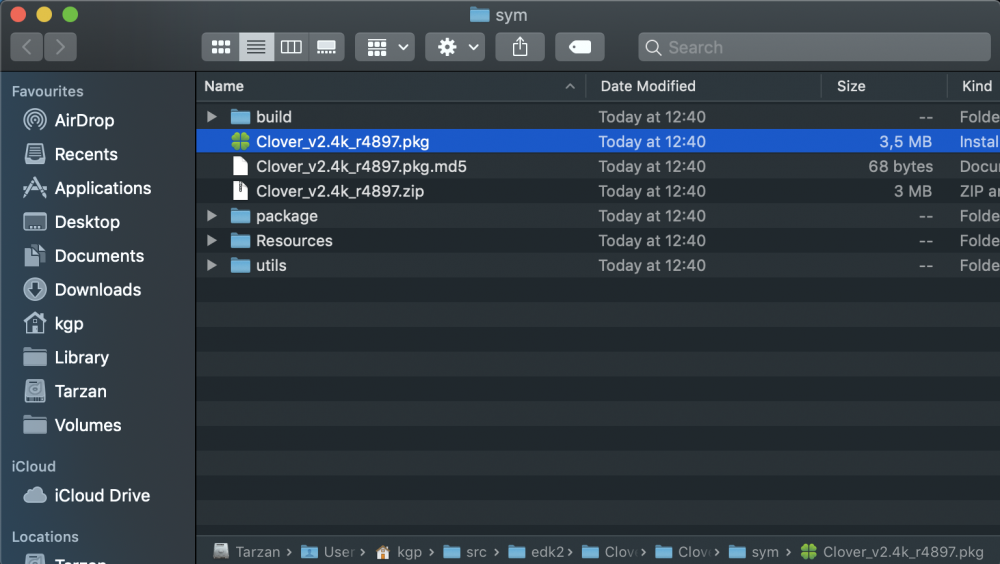Screen dimensions: 1000x564
Task: Click the sym folder icon in title bar
Action: 479,15
